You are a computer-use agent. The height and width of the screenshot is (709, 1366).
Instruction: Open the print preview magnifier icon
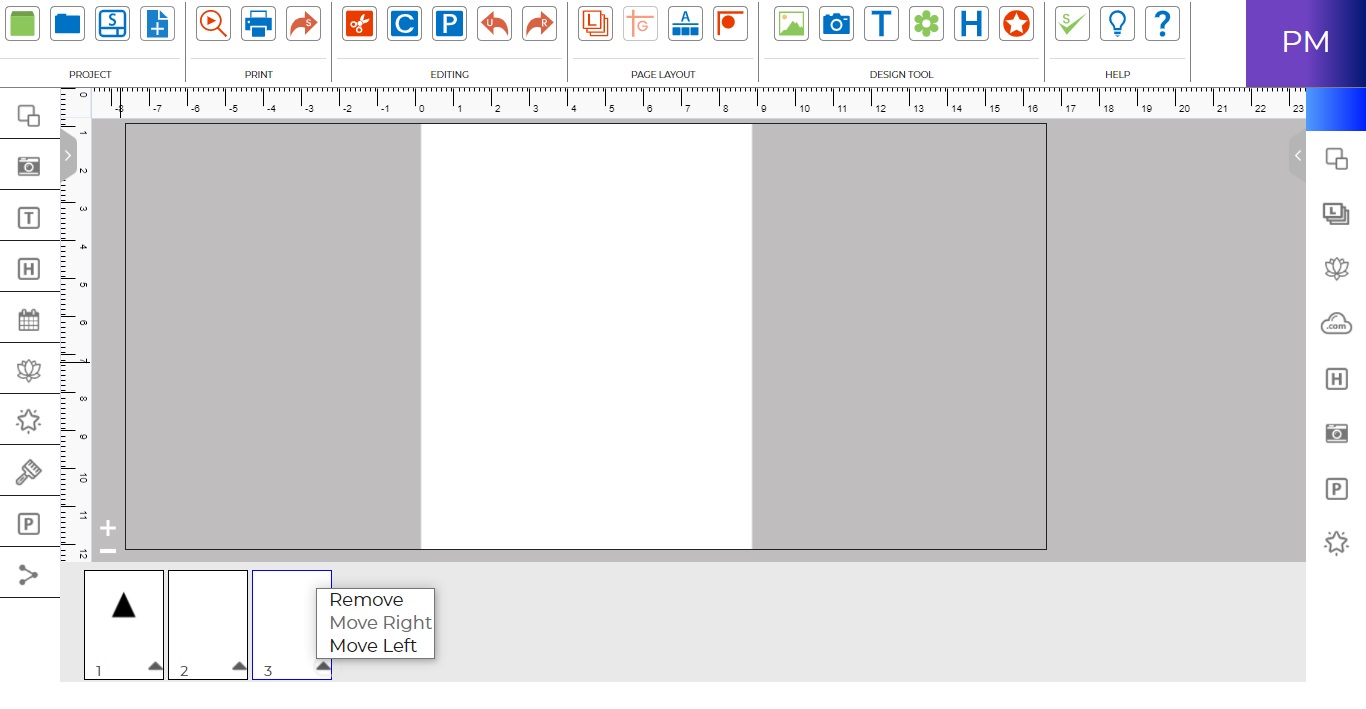pos(213,23)
